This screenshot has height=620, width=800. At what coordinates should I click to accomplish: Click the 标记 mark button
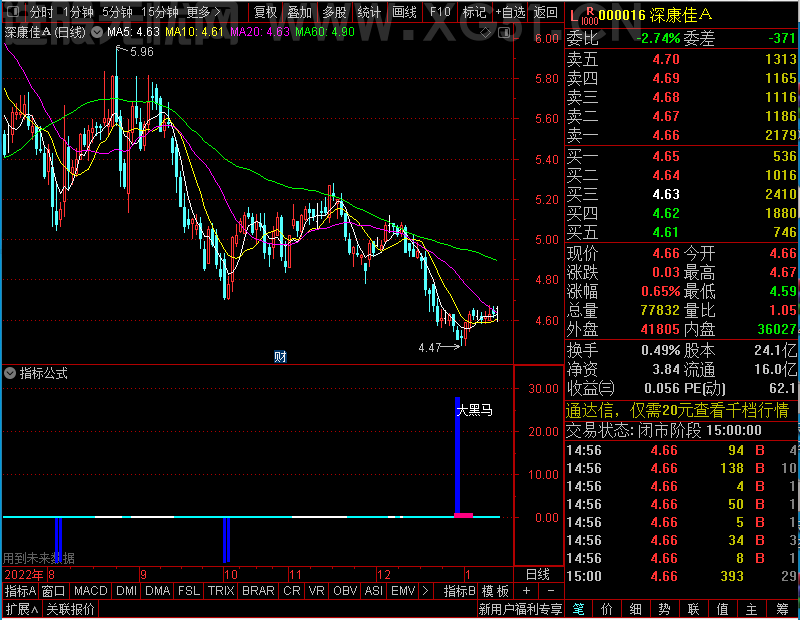coord(474,12)
